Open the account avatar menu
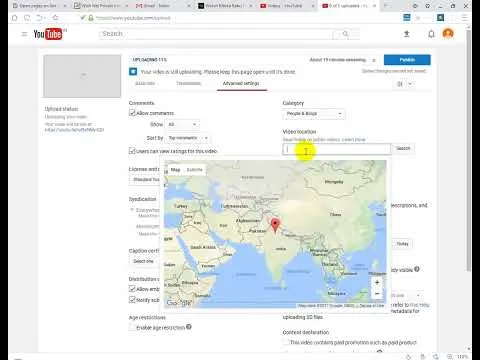480x360 pixels. tap(448, 34)
